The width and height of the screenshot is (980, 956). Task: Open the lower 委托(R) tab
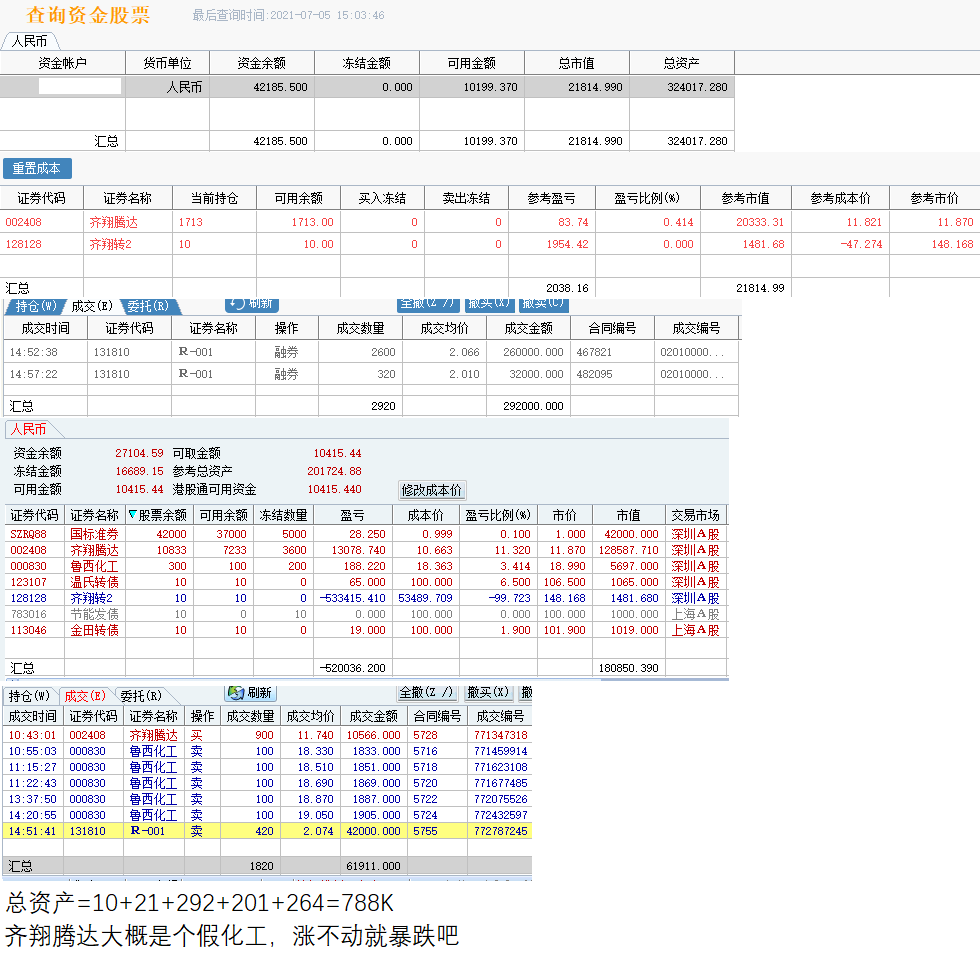coord(141,696)
